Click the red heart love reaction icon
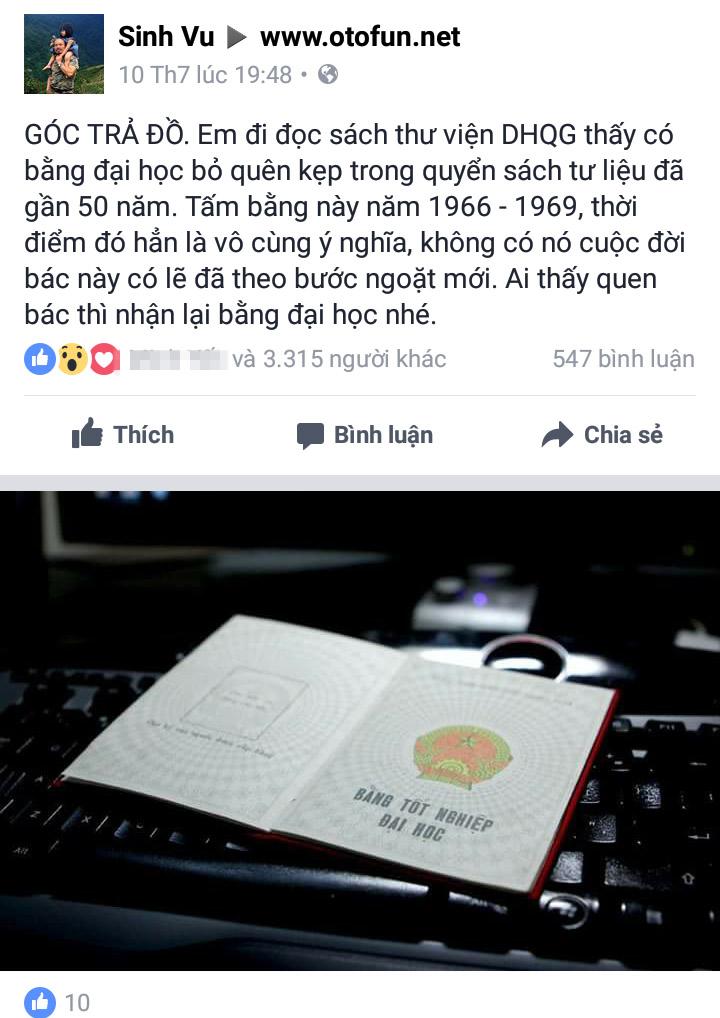 pos(105,359)
